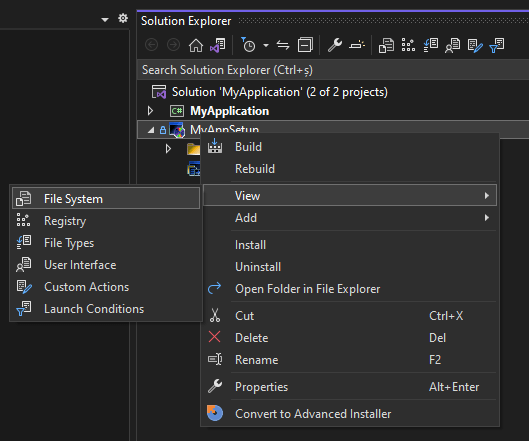Click the Advanced Installer logo icon

pos(215,413)
